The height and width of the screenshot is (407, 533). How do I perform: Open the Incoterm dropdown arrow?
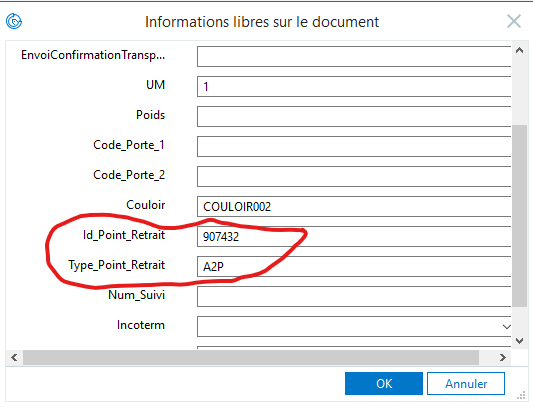point(506,327)
